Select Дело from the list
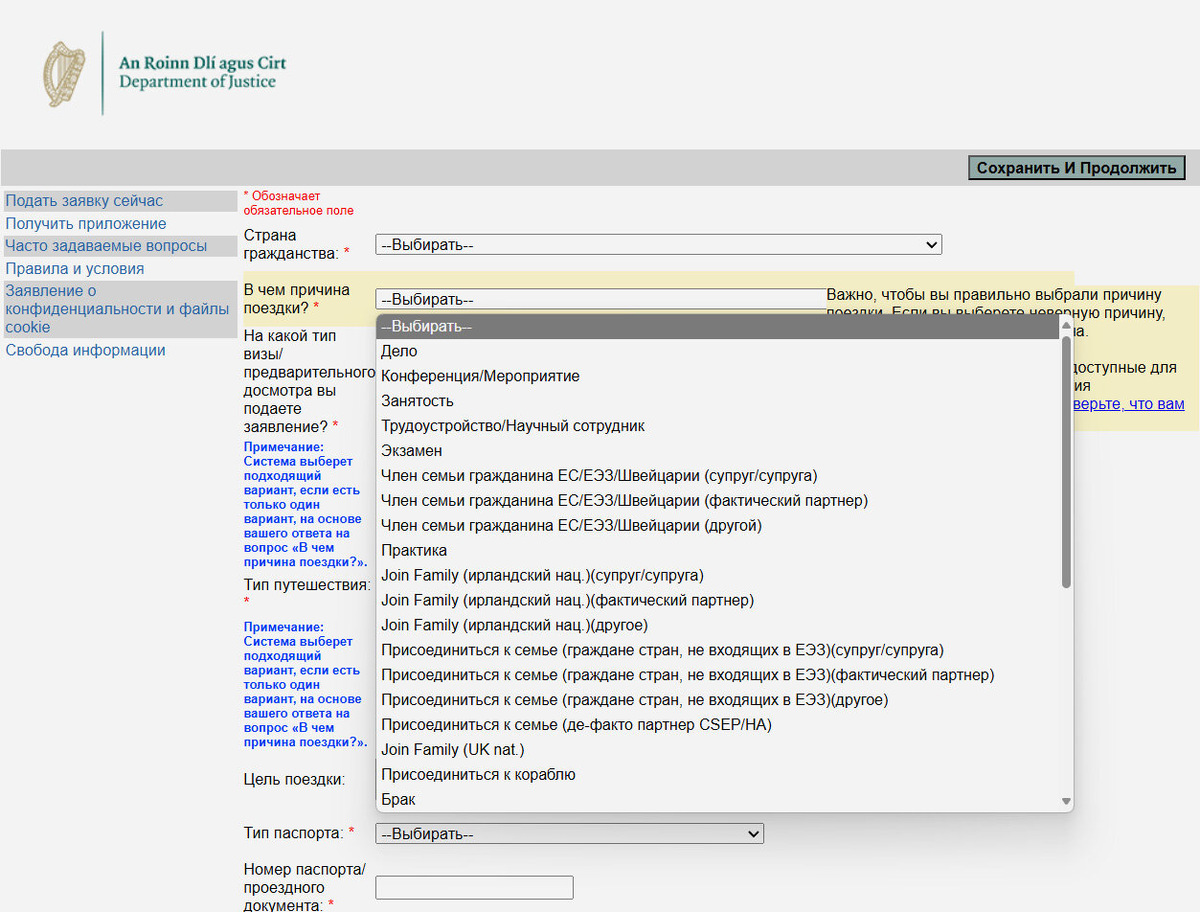 click(718, 352)
